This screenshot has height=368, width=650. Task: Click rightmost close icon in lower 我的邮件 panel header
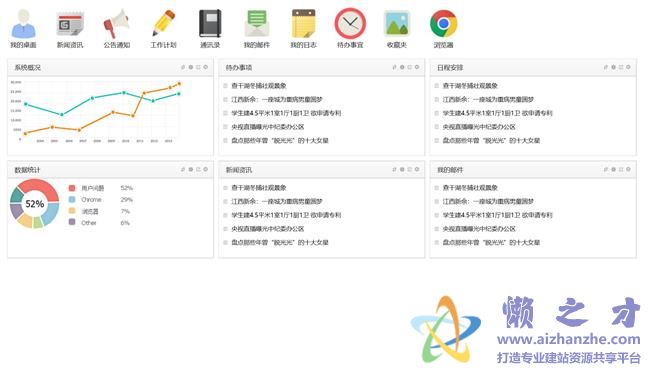click(x=628, y=169)
